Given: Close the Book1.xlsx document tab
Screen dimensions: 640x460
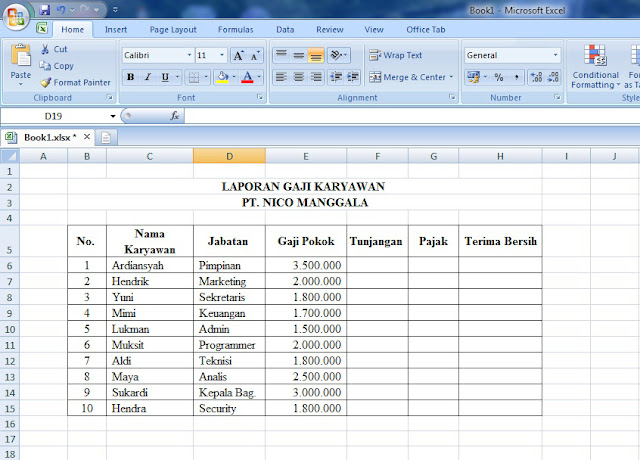Looking at the screenshot, I should pos(87,137).
